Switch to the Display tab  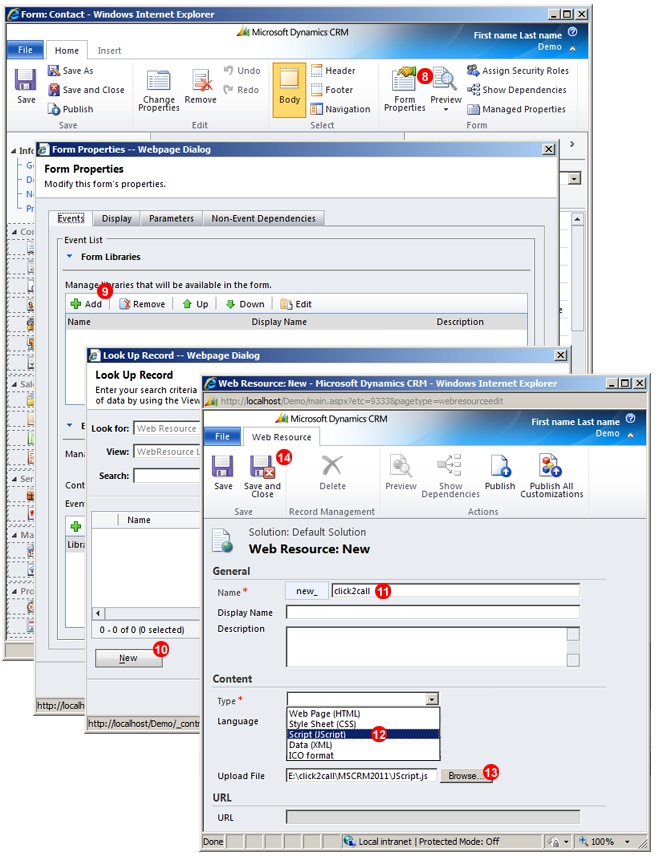pos(116,218)
